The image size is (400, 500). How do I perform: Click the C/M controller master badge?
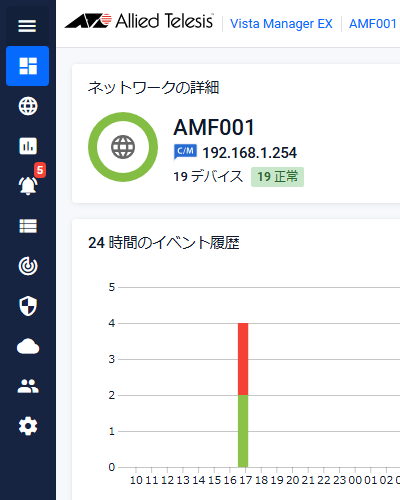tap(185, 152)
